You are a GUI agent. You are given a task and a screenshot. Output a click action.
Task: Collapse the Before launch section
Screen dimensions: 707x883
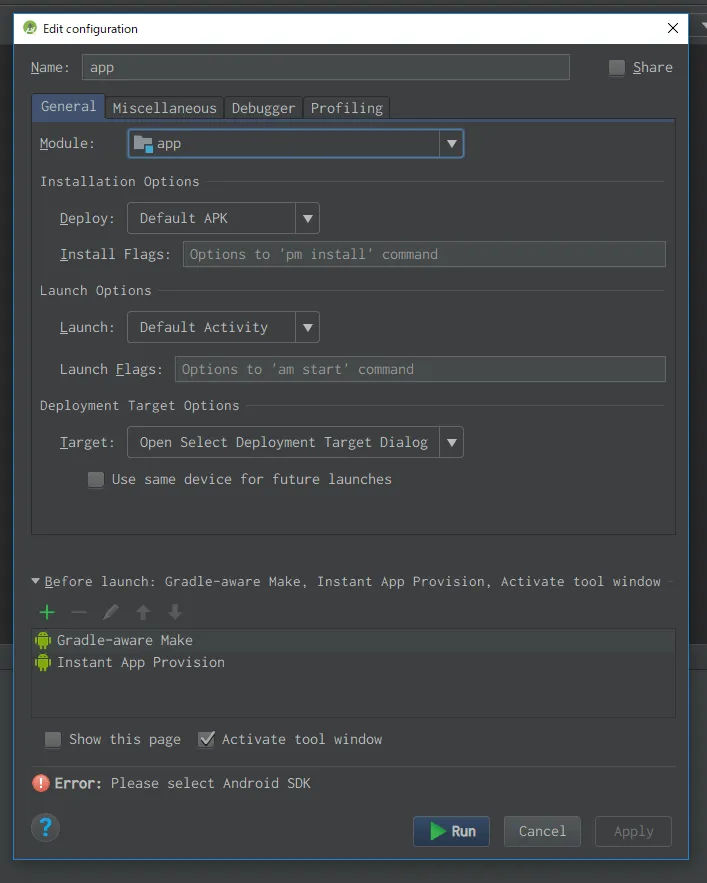tap(37, 581)
